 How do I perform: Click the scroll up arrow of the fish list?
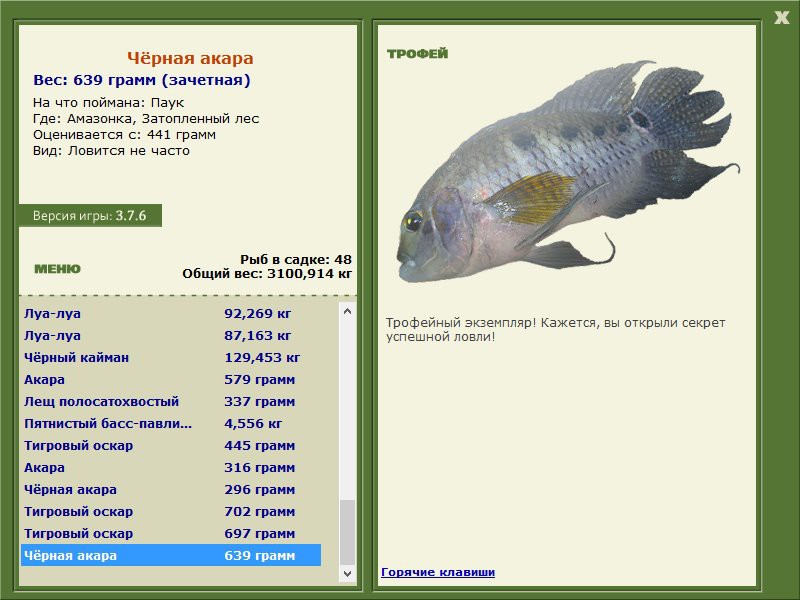347,311
